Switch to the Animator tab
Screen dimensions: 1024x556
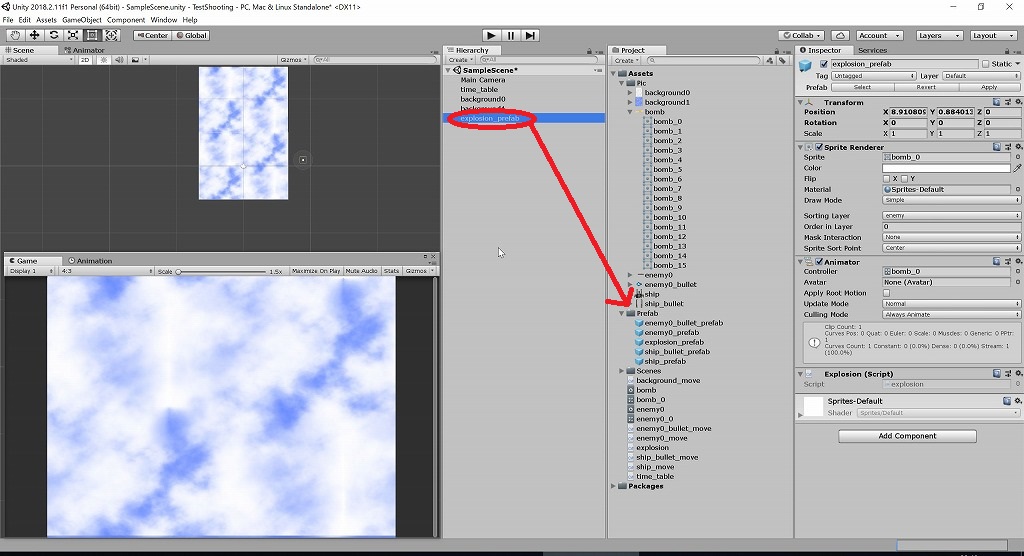(x=84, y=50)
